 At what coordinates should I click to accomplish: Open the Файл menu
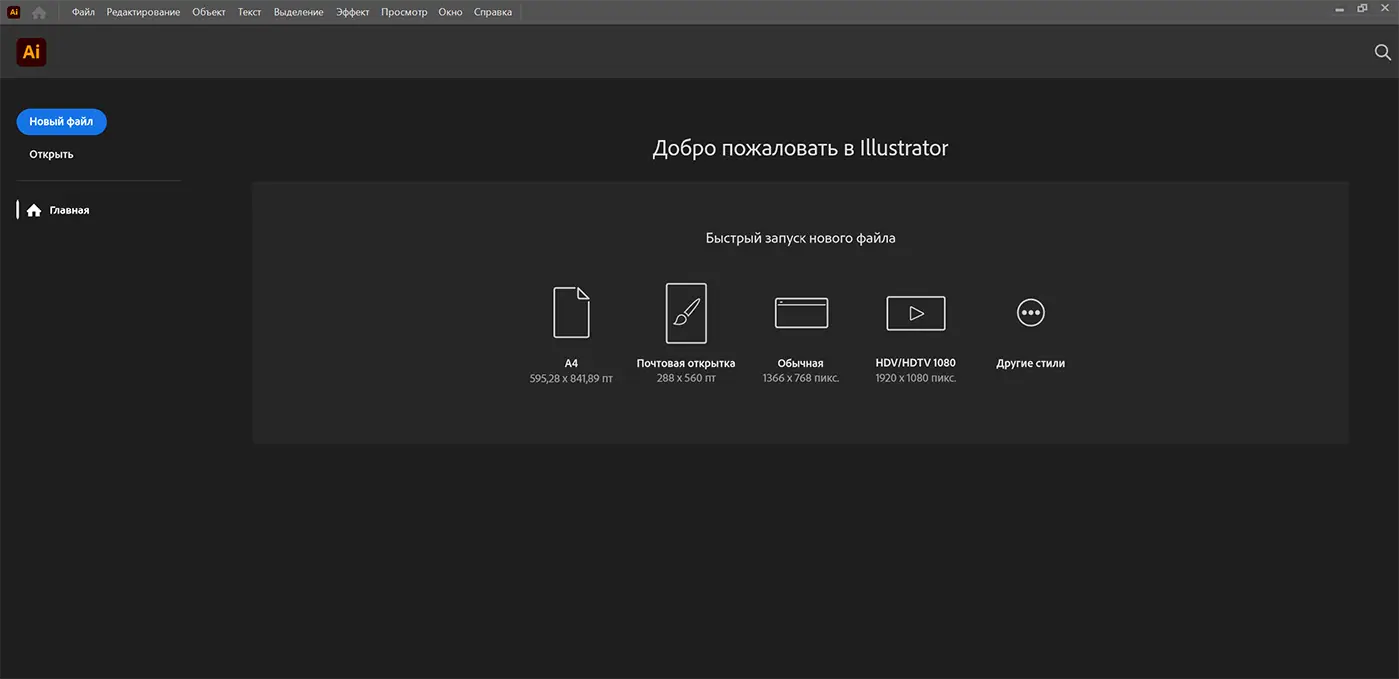83,12
